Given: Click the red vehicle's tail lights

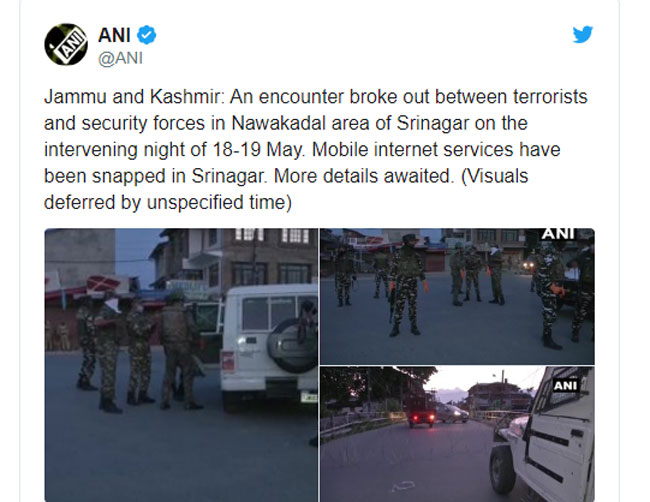Looking at the screenshot, I should (421, 415).
